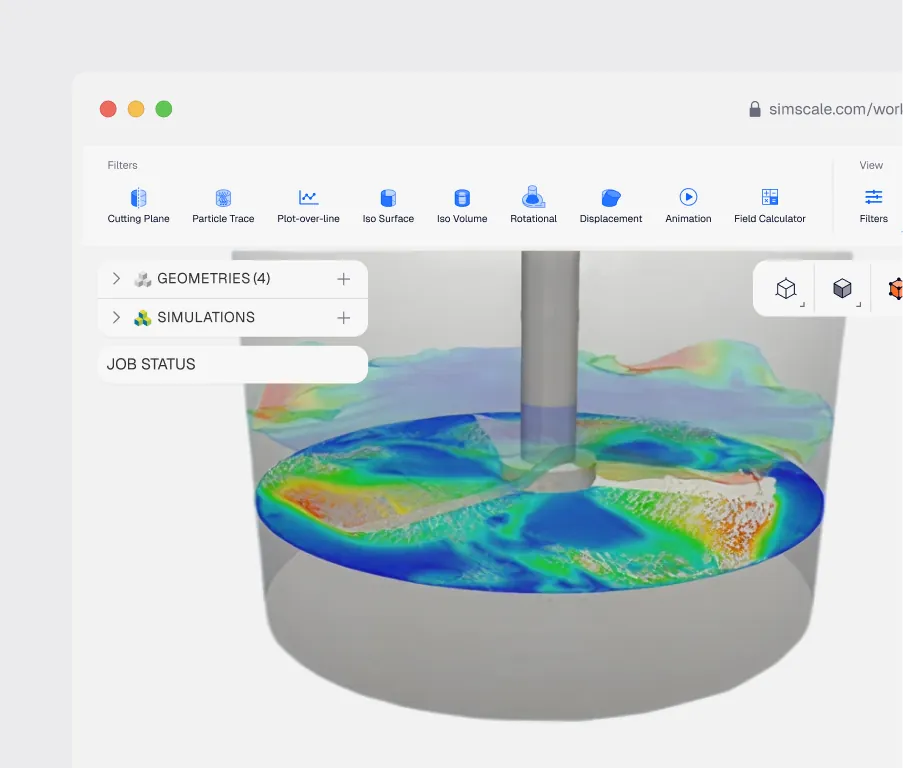Image resolution: width=903 pixels, height=768 pixels.
Task: Maximize the window with green button
Action: click(164, 109)
